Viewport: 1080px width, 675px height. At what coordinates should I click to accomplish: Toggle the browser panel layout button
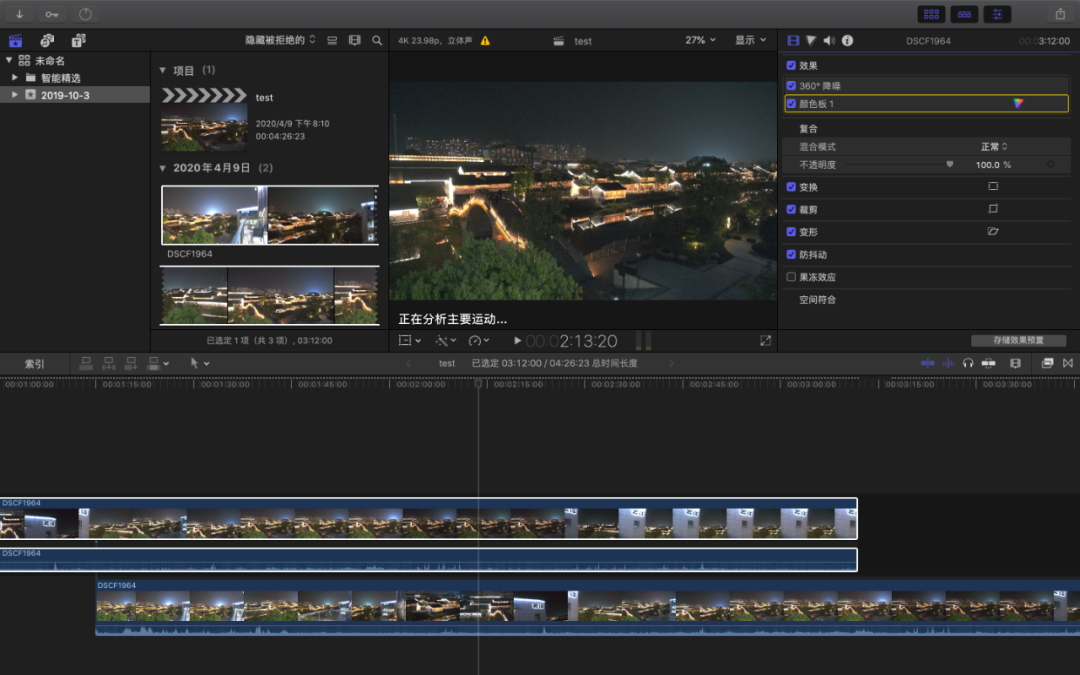(x=931, y=14)
